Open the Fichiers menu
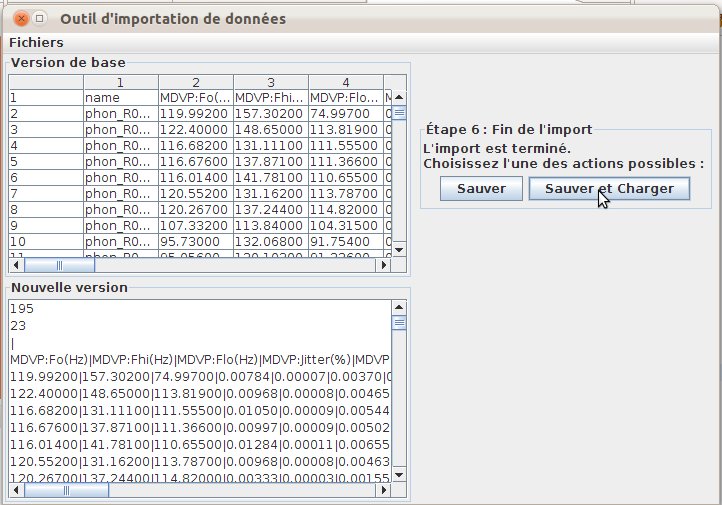The height and width of the screenshot is (505, 722). (x=36, y=42)
